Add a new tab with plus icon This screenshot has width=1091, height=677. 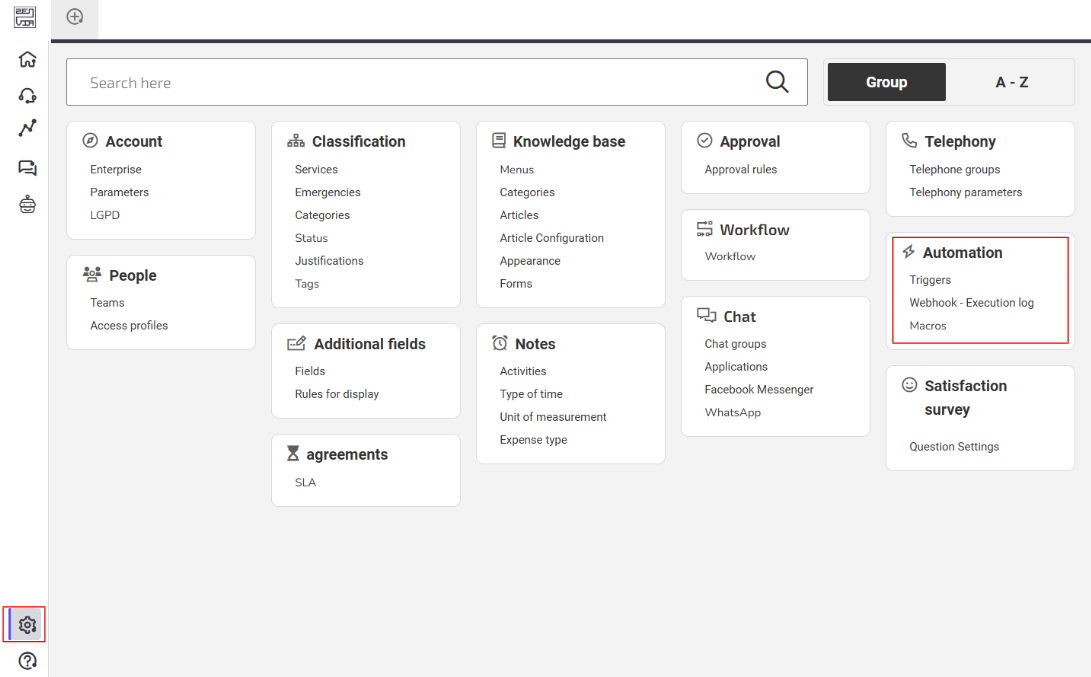pyautogui.click(x=74, y=17)
